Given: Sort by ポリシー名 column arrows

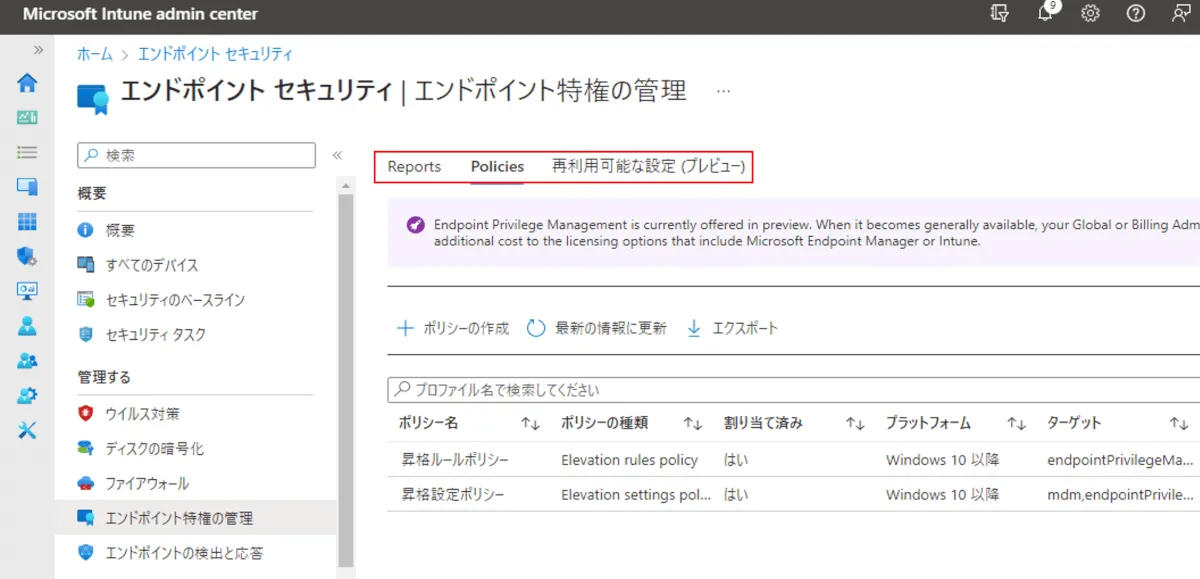Looking at the screenshot, I should 530,423.
